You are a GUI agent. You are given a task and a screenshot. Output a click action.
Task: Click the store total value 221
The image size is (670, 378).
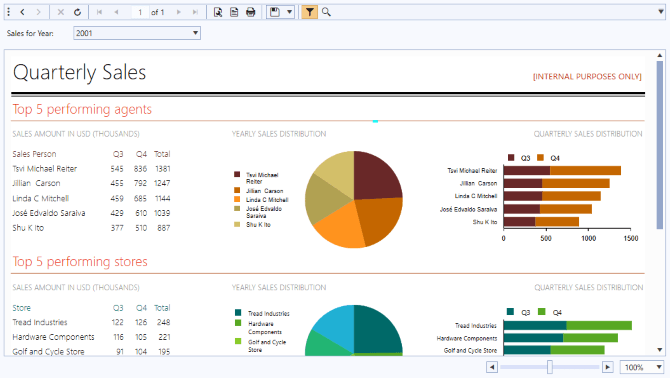pos(164,337)
